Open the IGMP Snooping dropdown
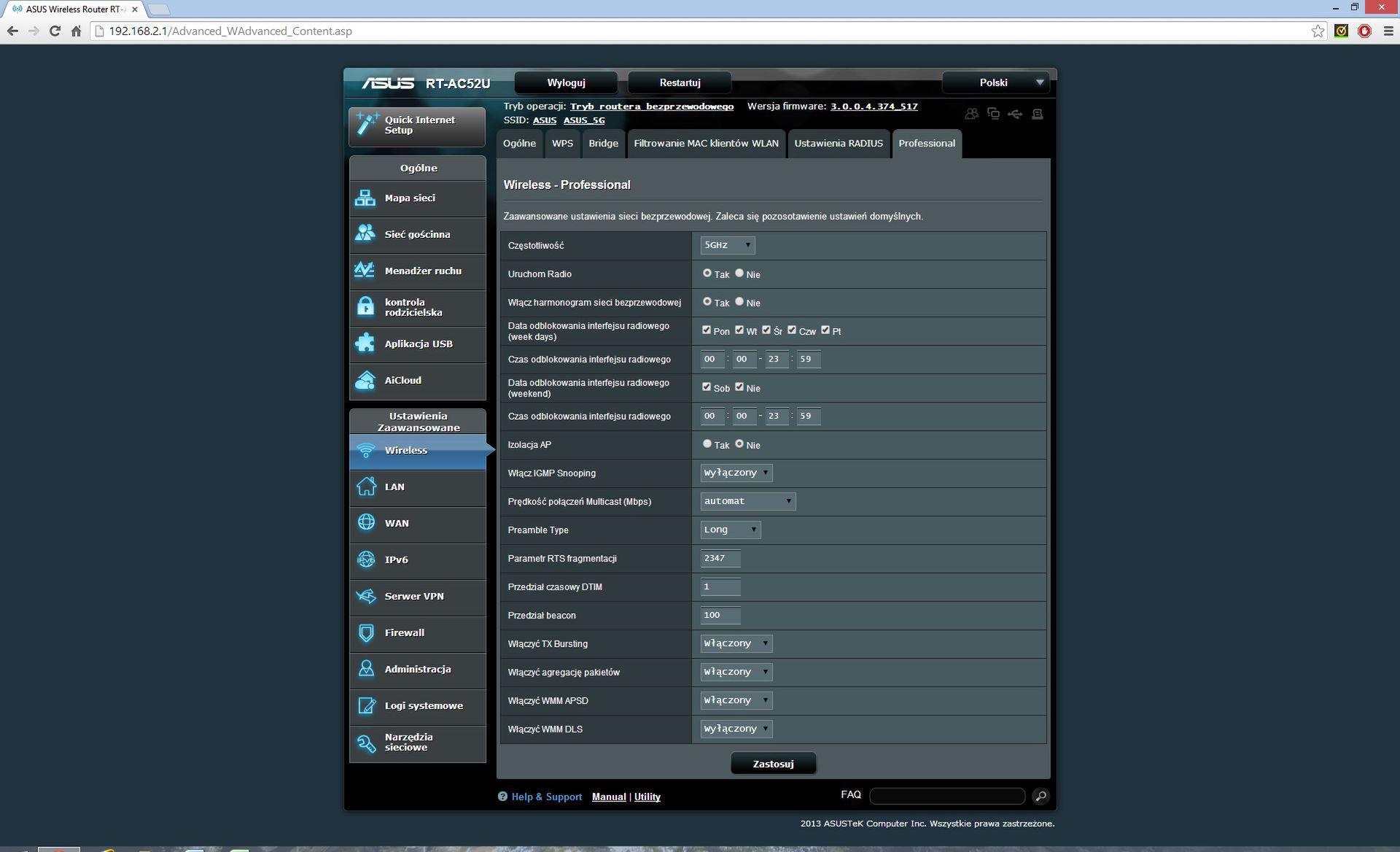 [736, 473]
